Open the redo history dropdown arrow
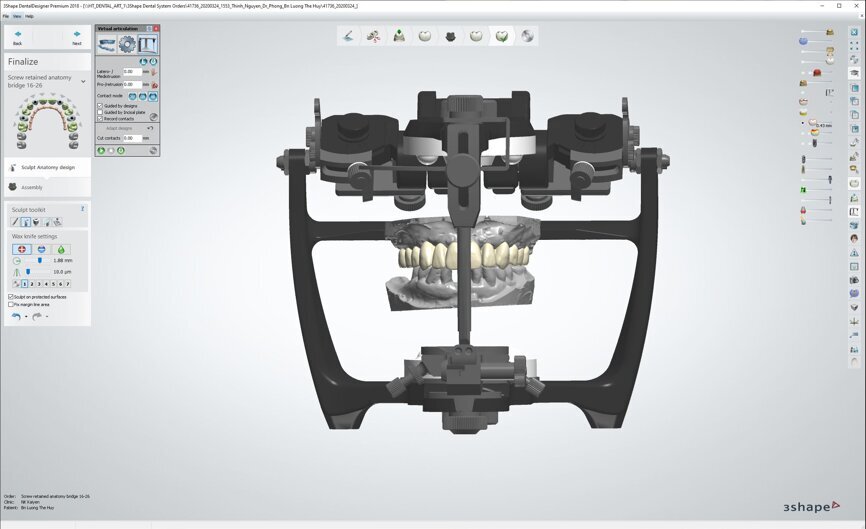866x529 pixels. (47, 317)
